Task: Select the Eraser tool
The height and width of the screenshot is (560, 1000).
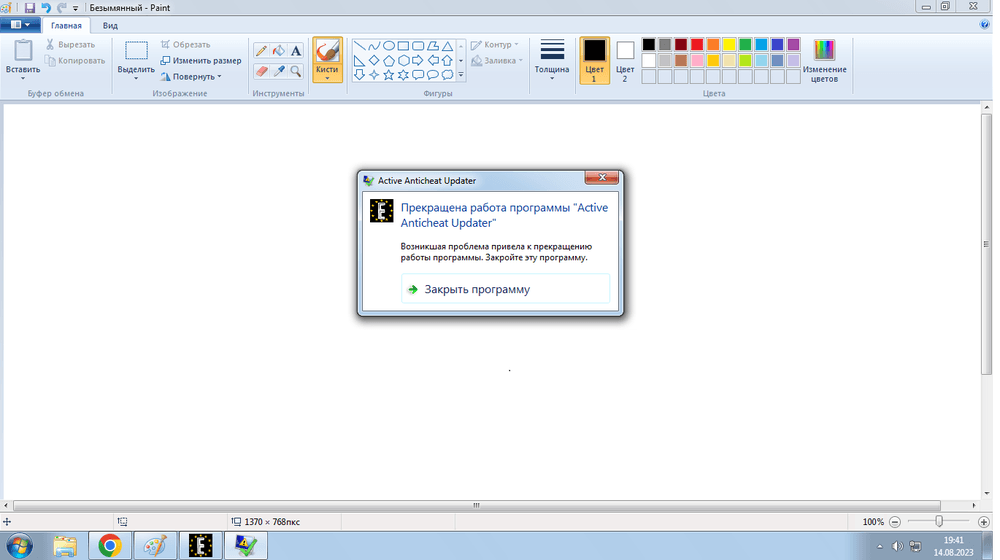Action: [261, 71]
